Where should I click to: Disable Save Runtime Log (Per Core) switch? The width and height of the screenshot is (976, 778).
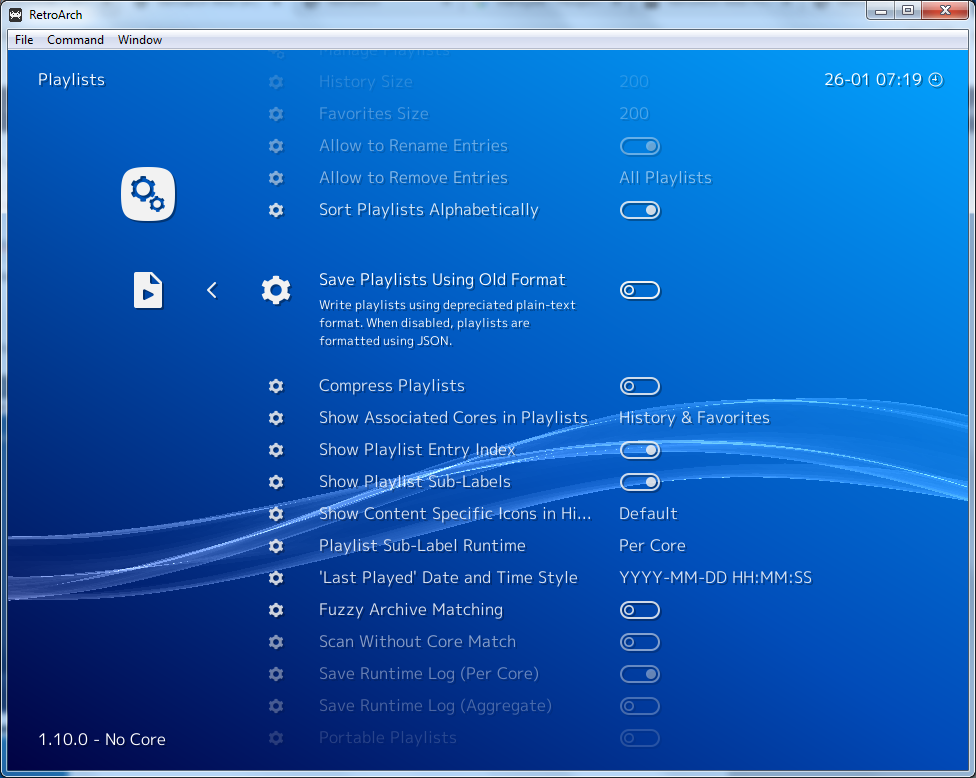640,674
